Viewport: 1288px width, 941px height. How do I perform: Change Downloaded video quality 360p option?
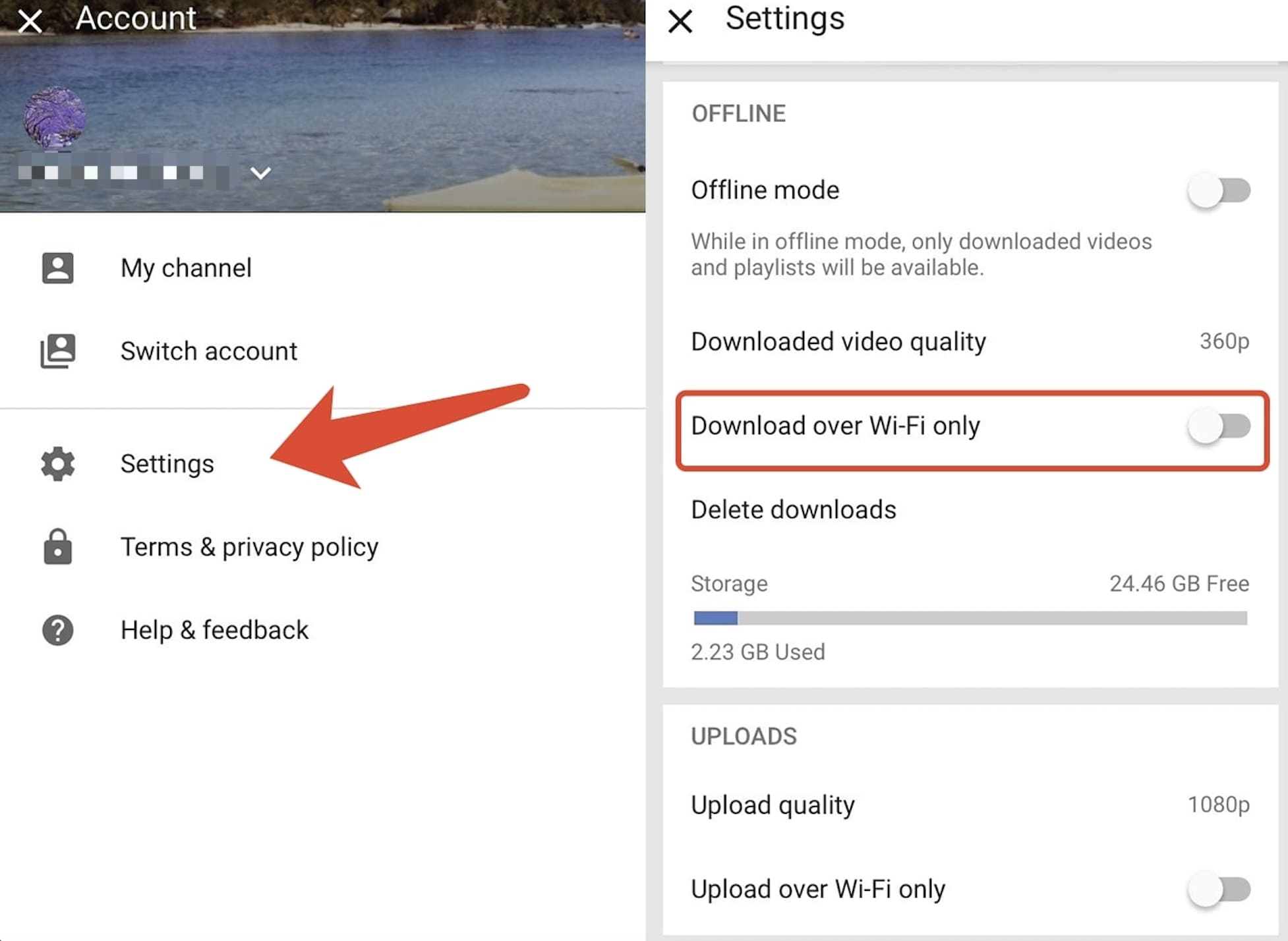point(1223,341)
